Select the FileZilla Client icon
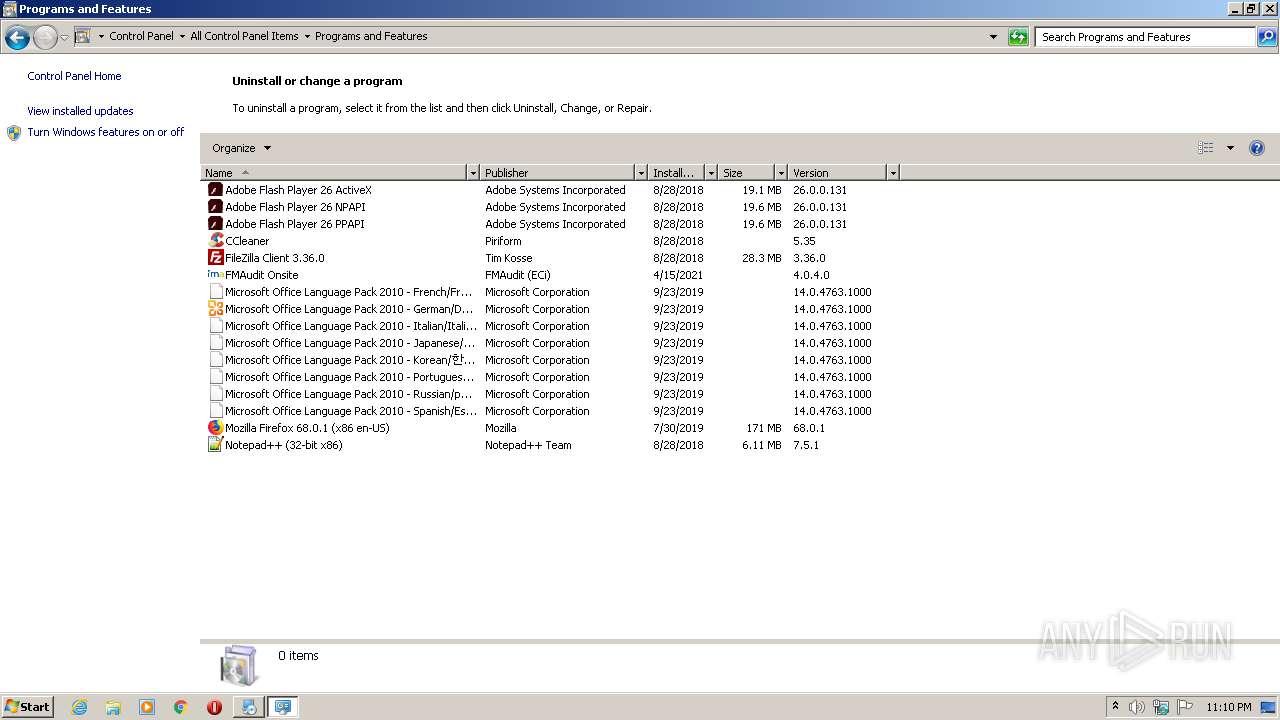 point(215,258)
